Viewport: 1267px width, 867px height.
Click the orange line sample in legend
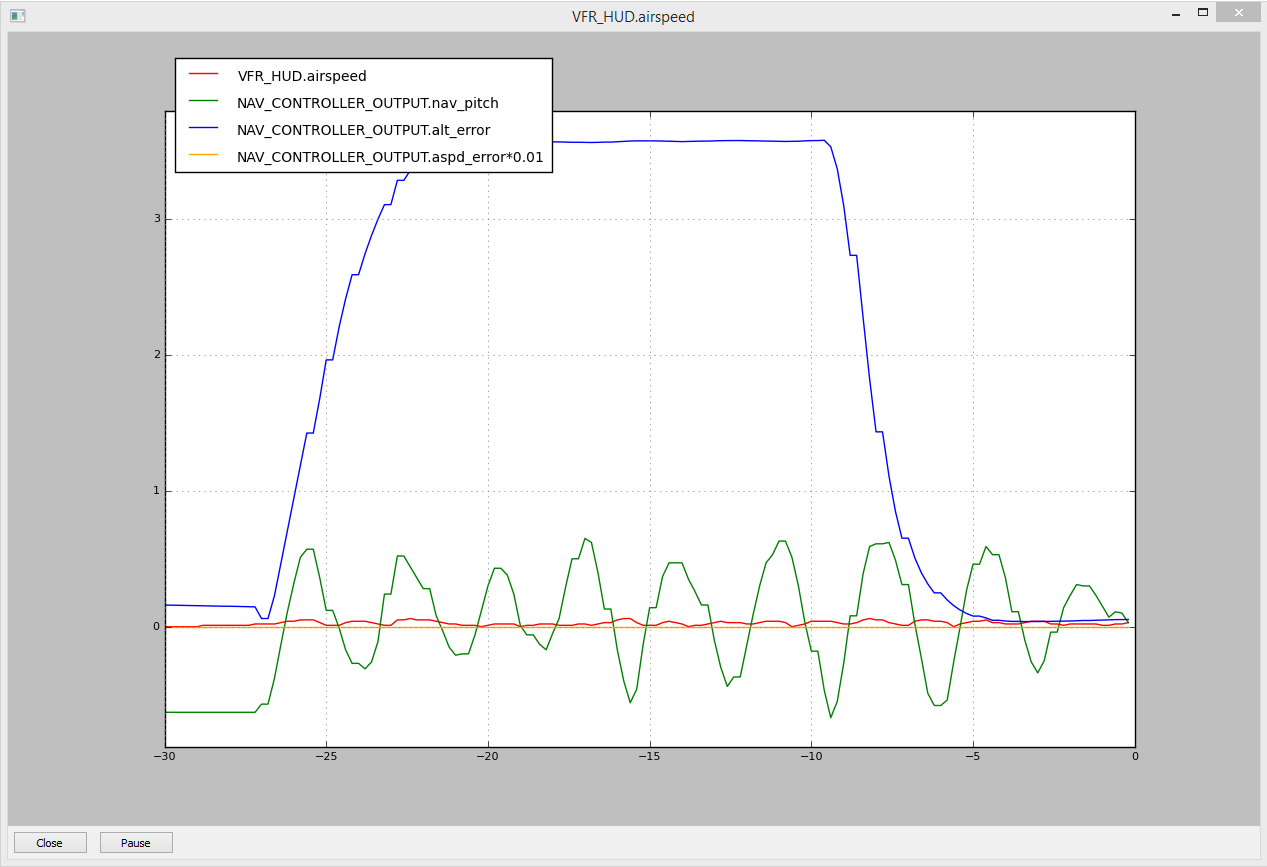pos(204,156)
